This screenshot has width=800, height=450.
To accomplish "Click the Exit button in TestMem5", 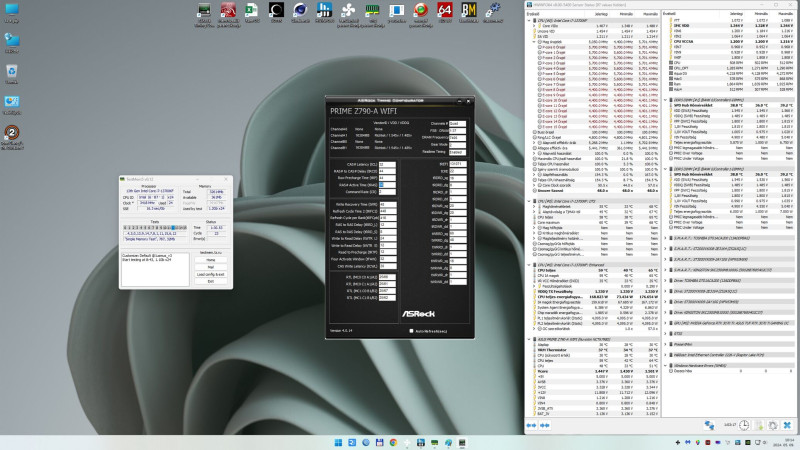I will 211,281.
